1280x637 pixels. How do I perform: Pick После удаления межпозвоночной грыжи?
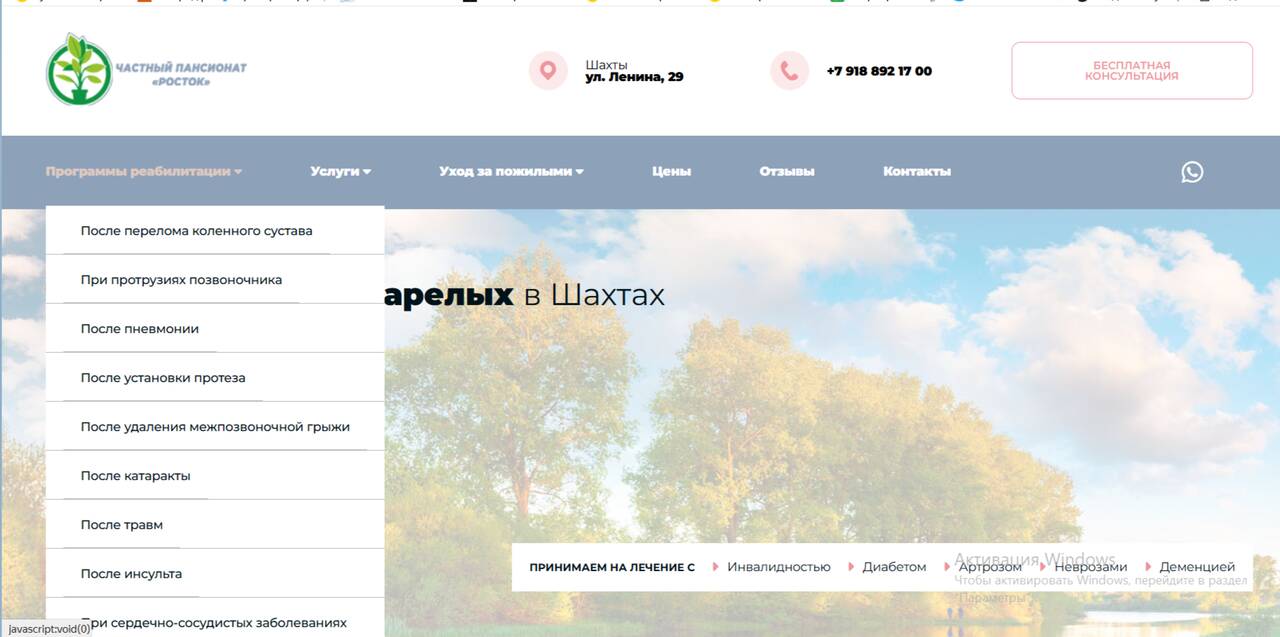[x=215, y=427]
